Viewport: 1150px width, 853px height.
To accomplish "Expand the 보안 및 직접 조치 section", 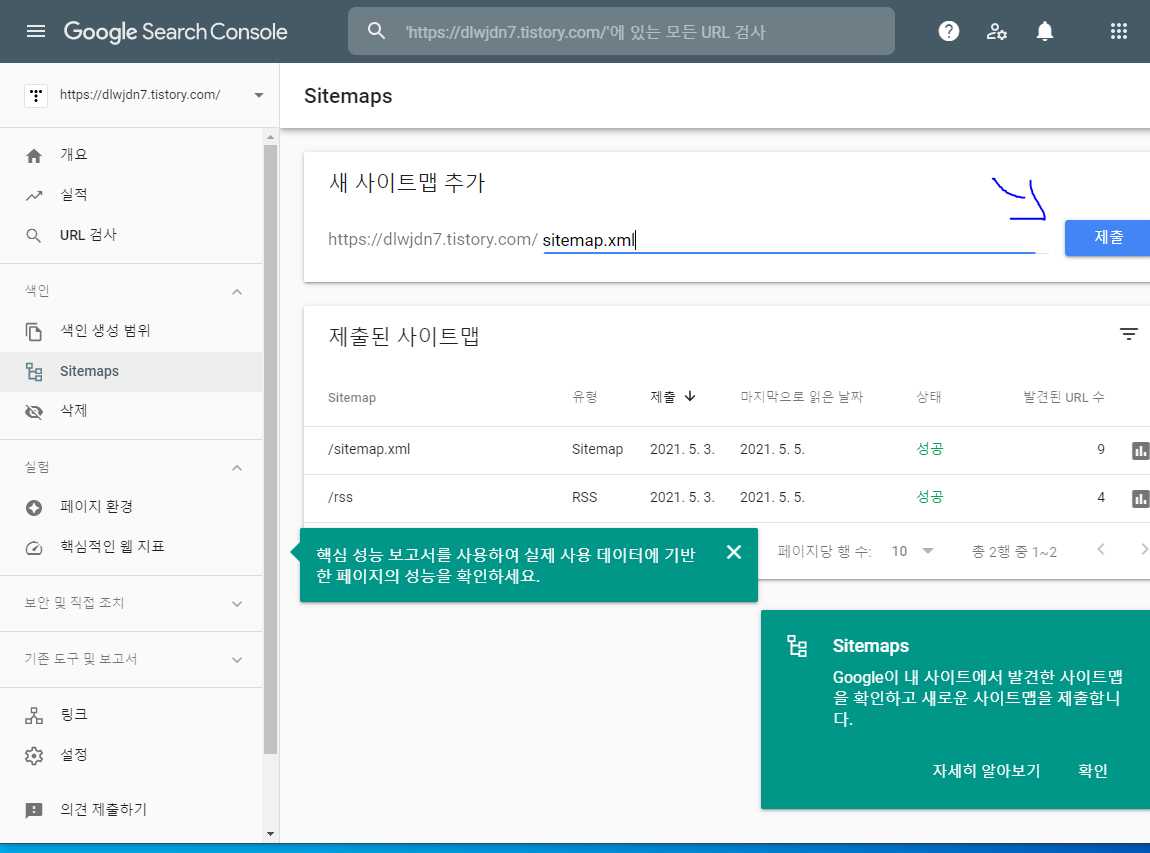I will click(x=237, y=604).
